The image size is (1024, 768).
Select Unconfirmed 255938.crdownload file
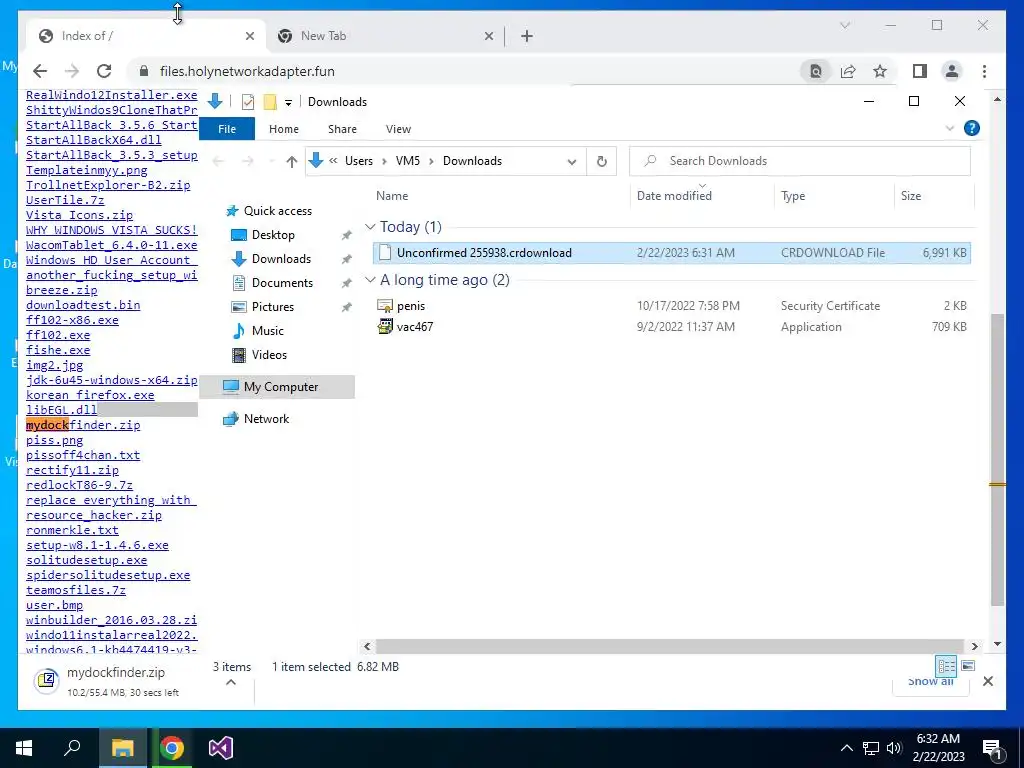click(671, 253)
